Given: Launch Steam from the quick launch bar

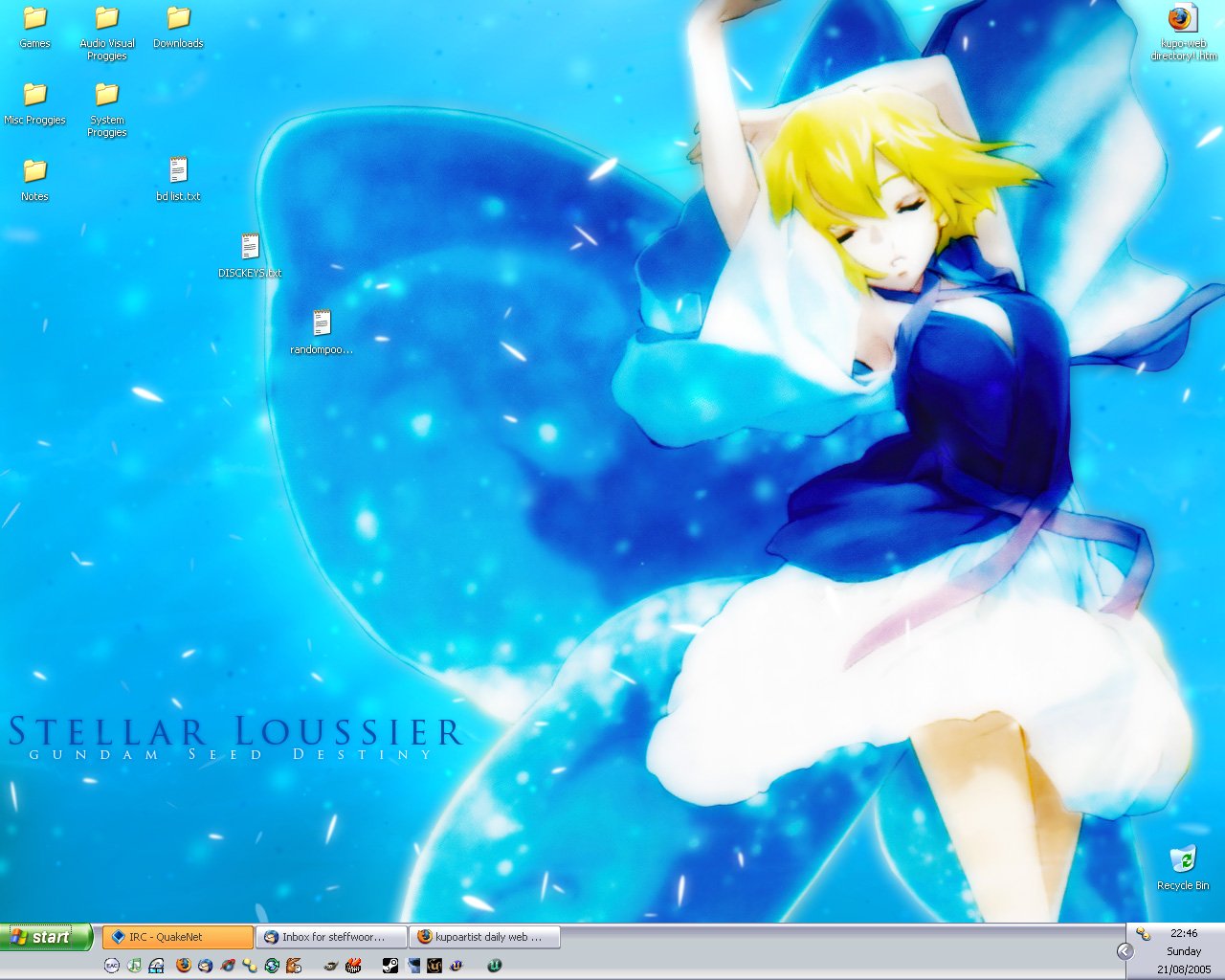Looking at the screenshot, I should (390, 966).
